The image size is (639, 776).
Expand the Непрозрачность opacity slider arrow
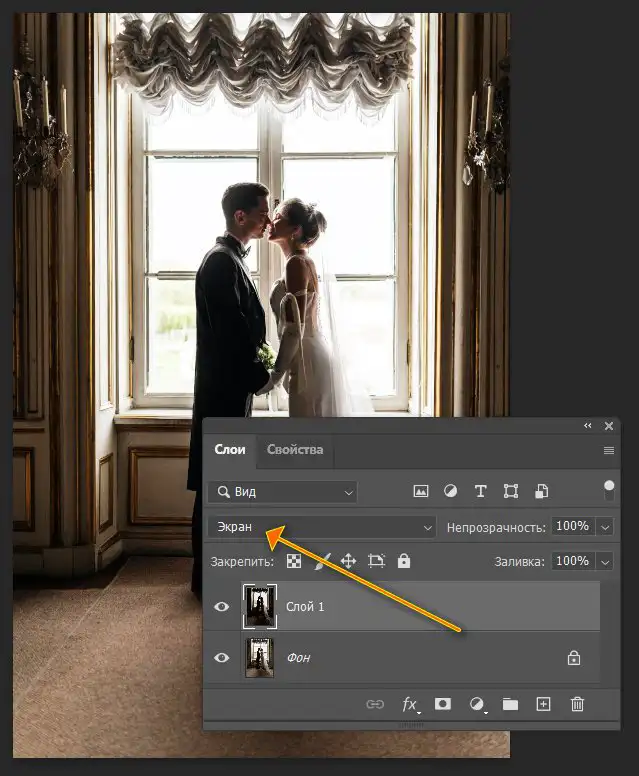pos(605,528)
